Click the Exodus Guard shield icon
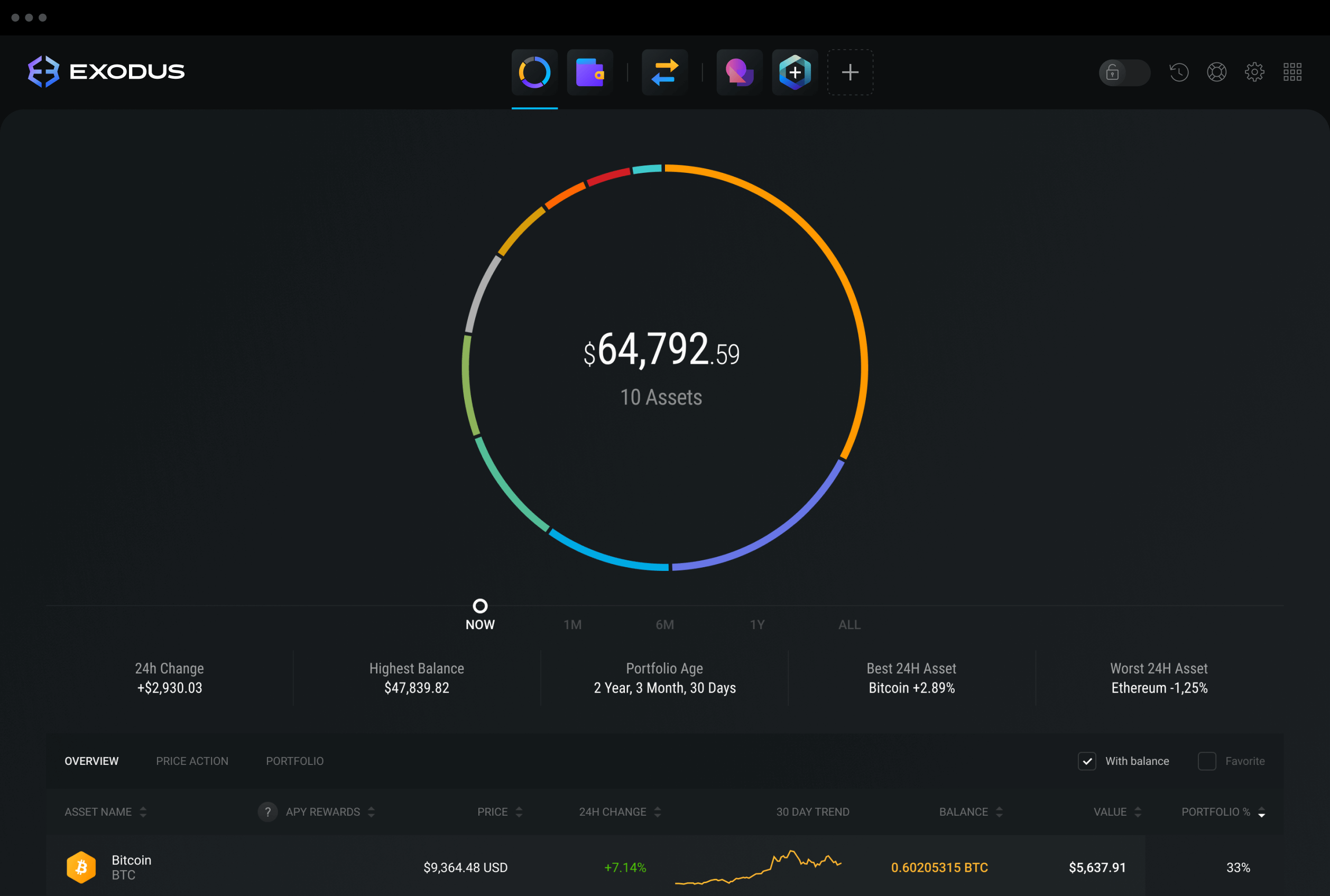This screenshot has height=896, width=1330. 796,70
